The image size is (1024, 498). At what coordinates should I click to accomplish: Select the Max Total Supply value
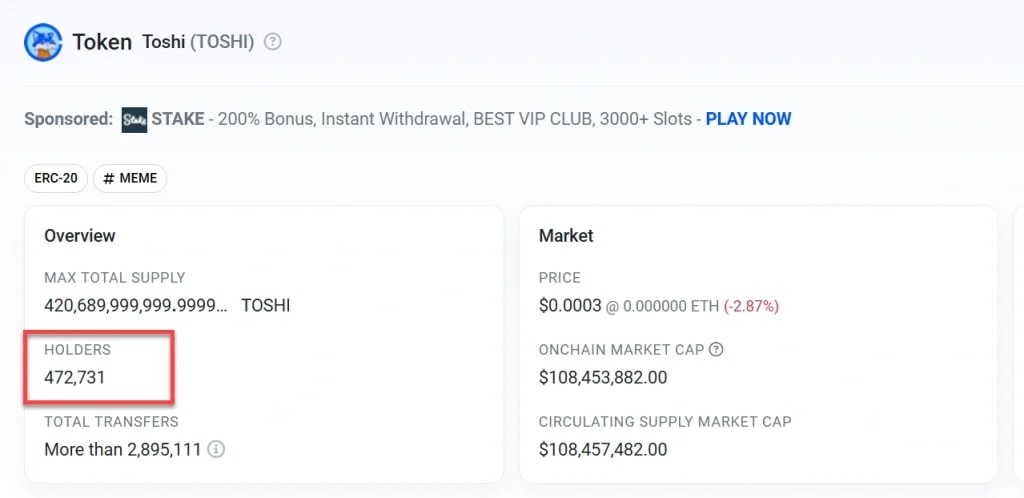click(x=136, y=305)
